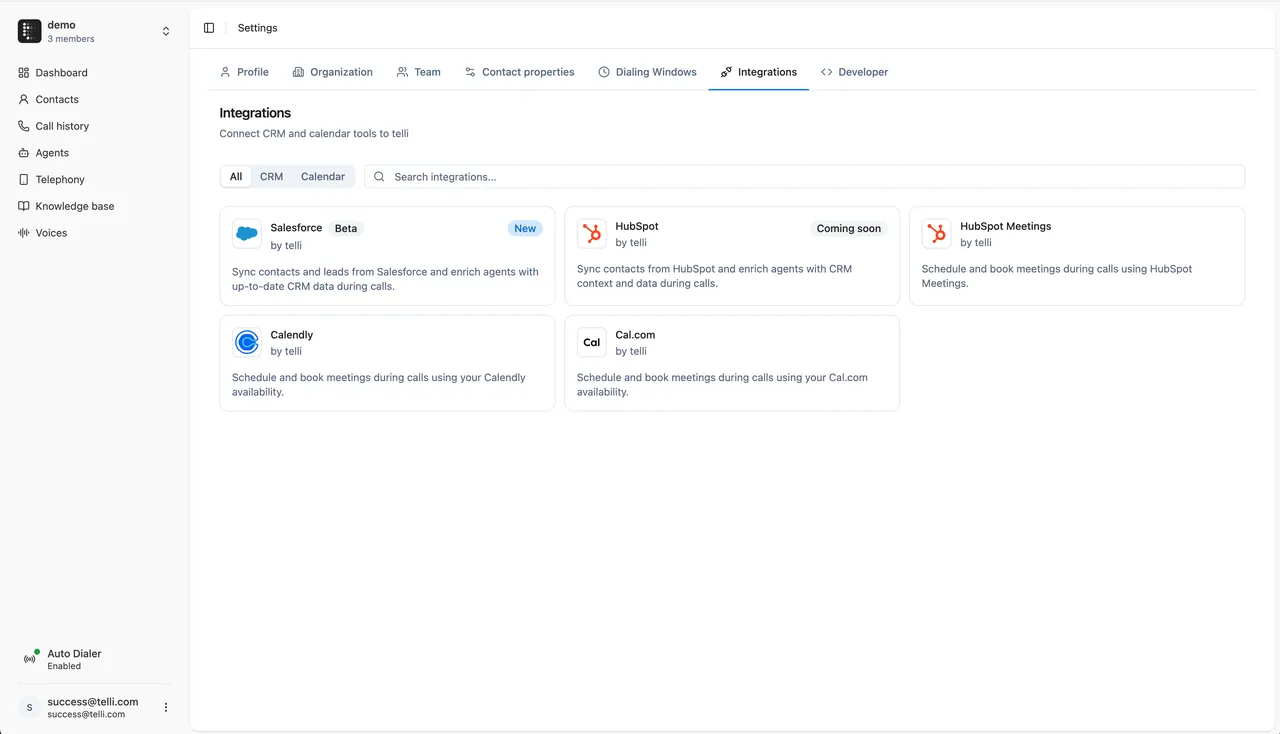Click the Salesforce cloud logo

[x=247, y=234]
